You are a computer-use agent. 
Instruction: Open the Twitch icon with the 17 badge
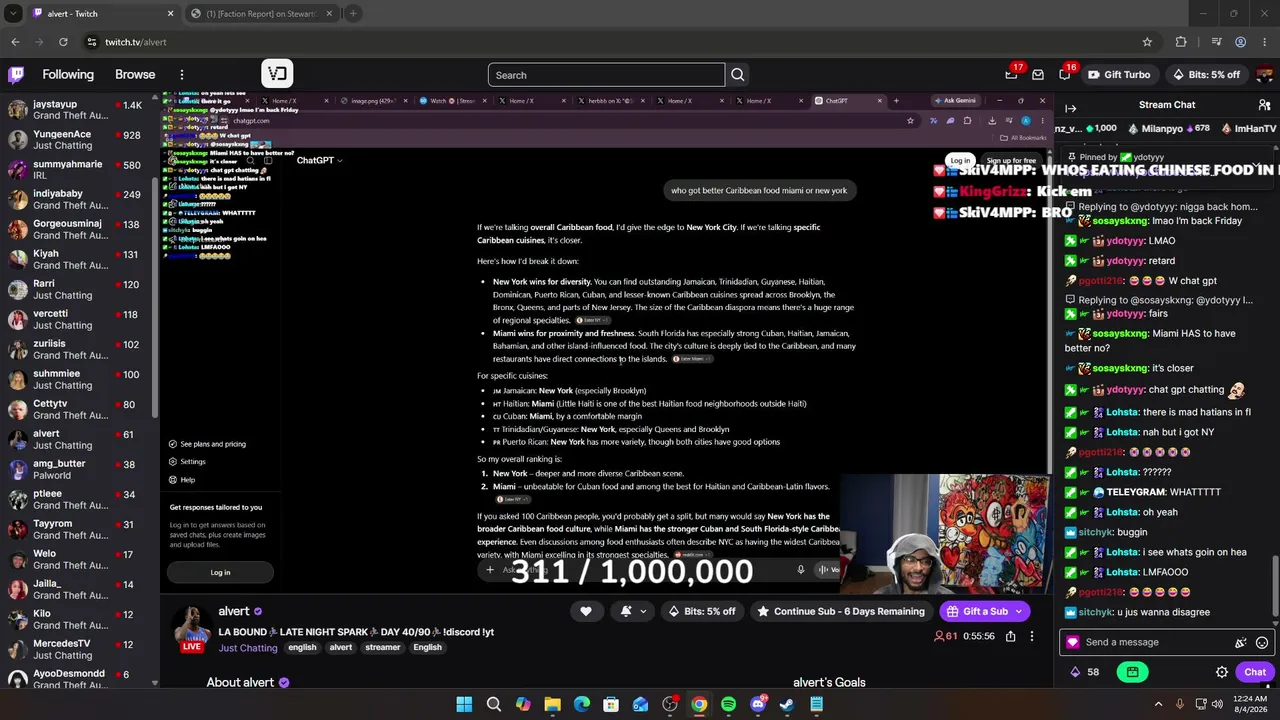click(1012, 75)
